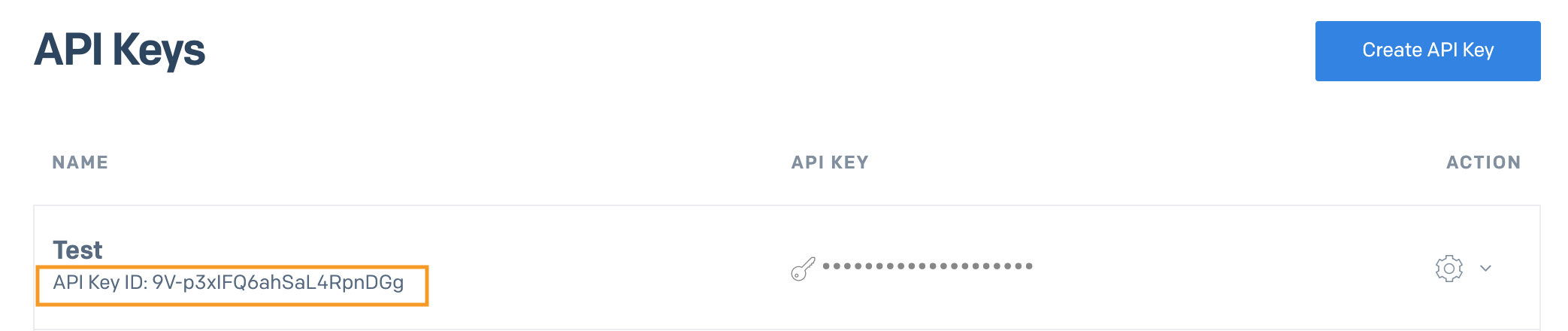Click the key ID value 9V-p3xIFQ6ahSaL4RpnDGg
Viewport: 1568px width, 331px height.
tap(277, 283)
